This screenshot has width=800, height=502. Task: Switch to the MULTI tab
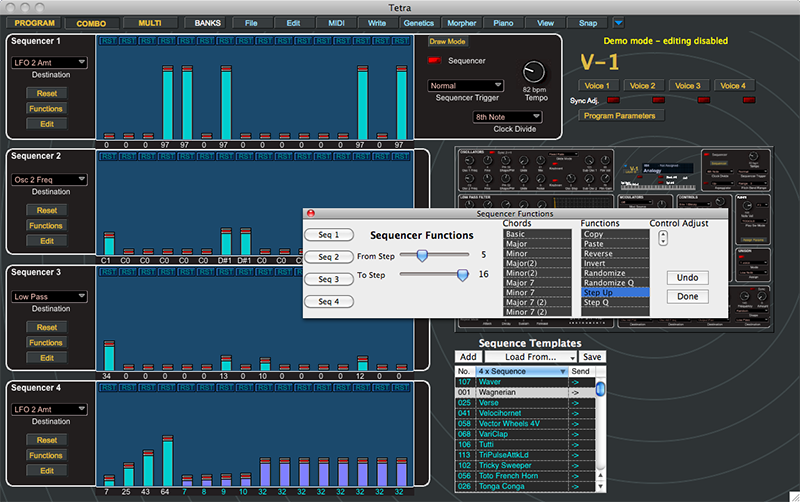[150, 22]
